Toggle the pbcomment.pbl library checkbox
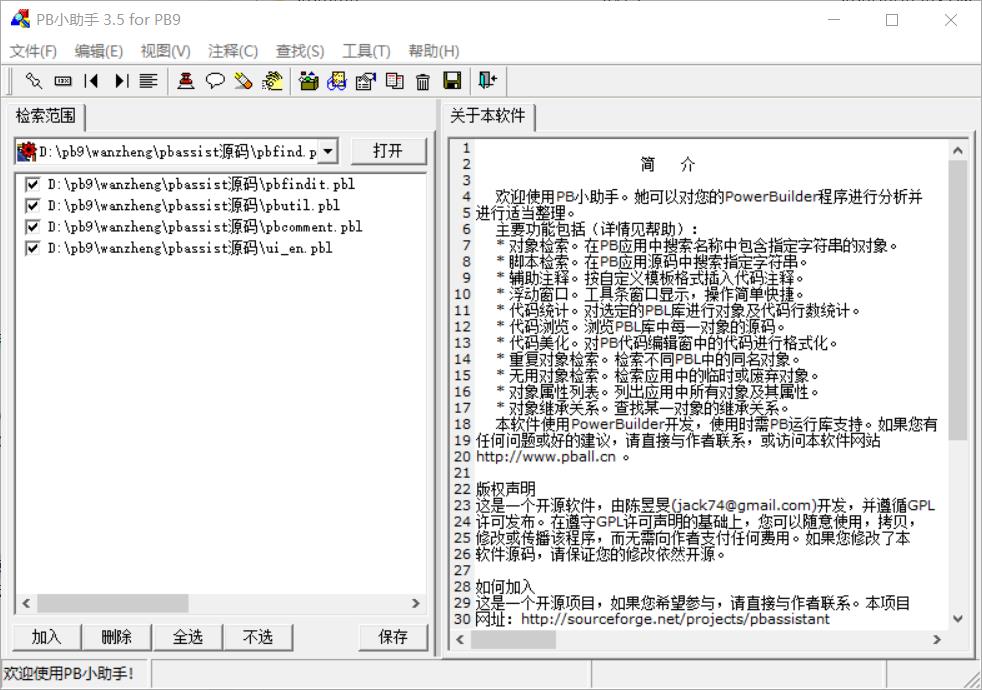Screen dimensions: 982x690 (33, 227)
